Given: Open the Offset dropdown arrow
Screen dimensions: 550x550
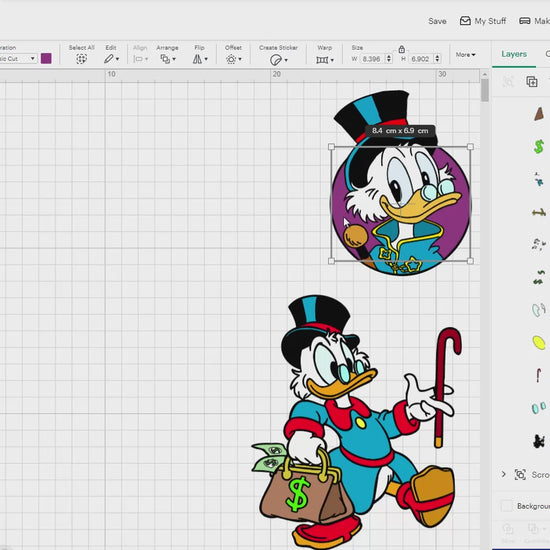Looking at the screenshot, I should pyautogui.click(x=240, y=59).
